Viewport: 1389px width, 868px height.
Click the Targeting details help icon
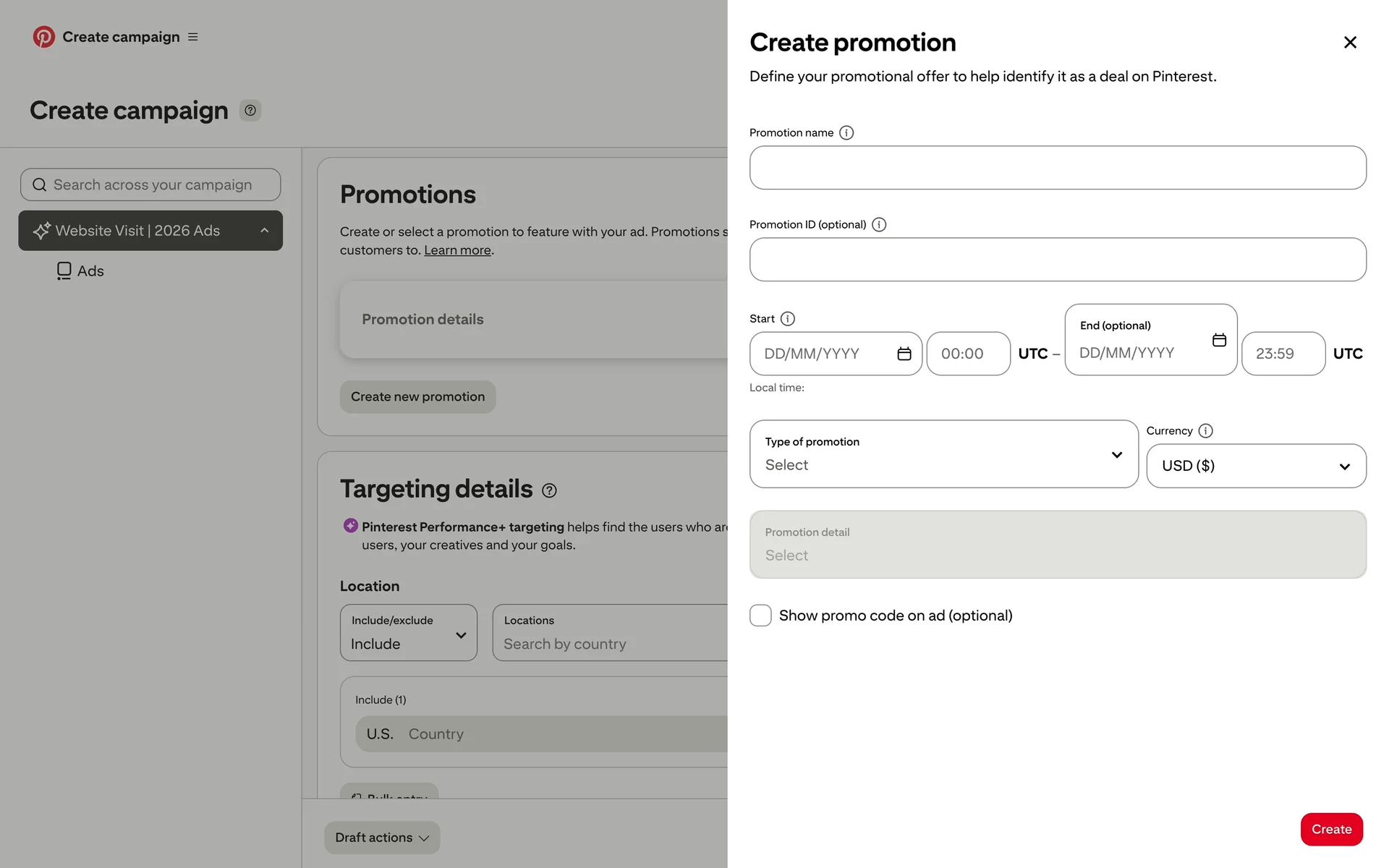pos(549,491)
